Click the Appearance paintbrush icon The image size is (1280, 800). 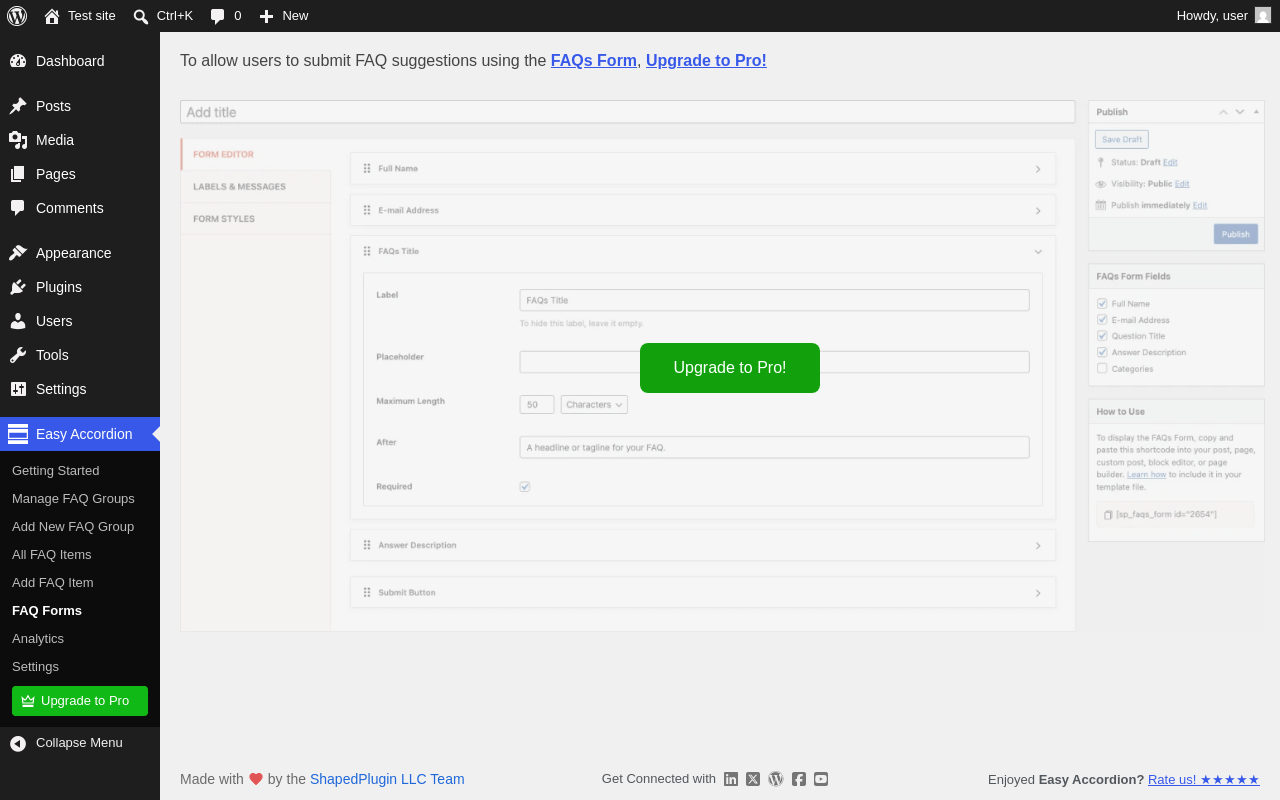click(18, 253)
